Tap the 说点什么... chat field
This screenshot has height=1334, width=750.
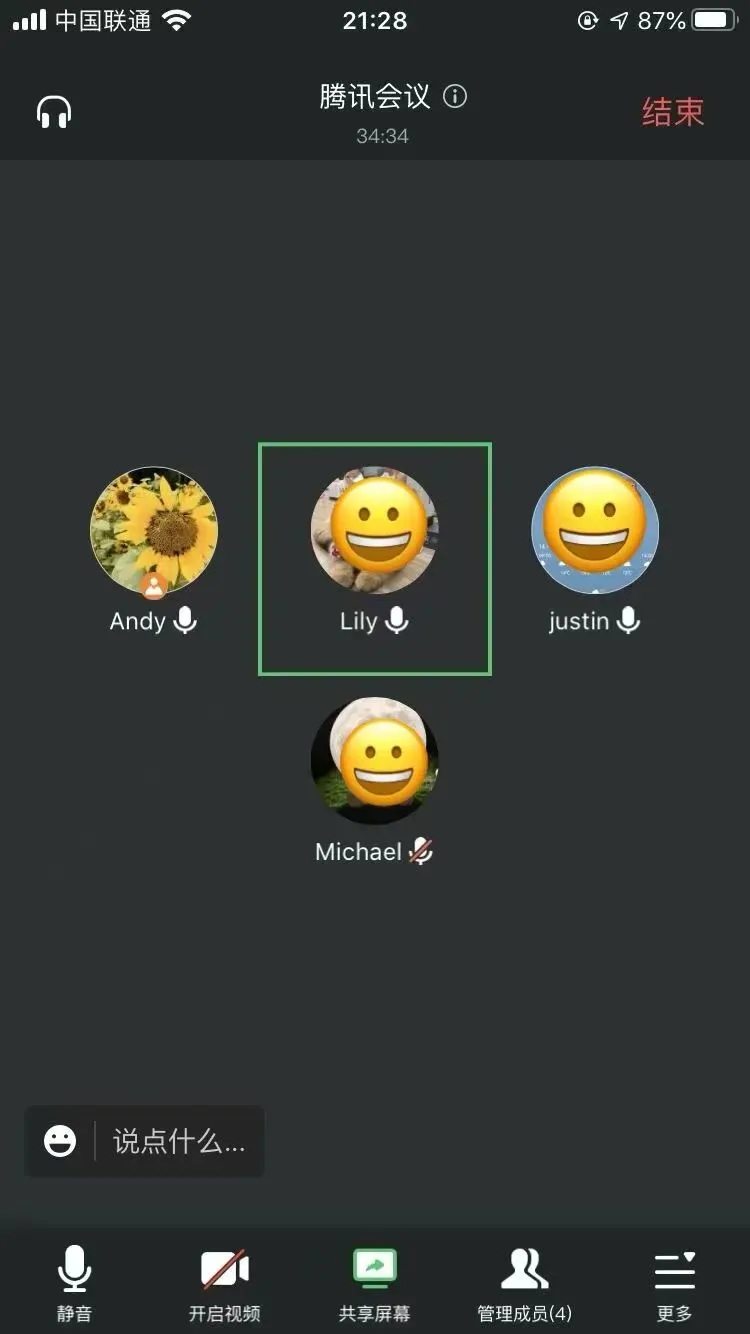179,1141
